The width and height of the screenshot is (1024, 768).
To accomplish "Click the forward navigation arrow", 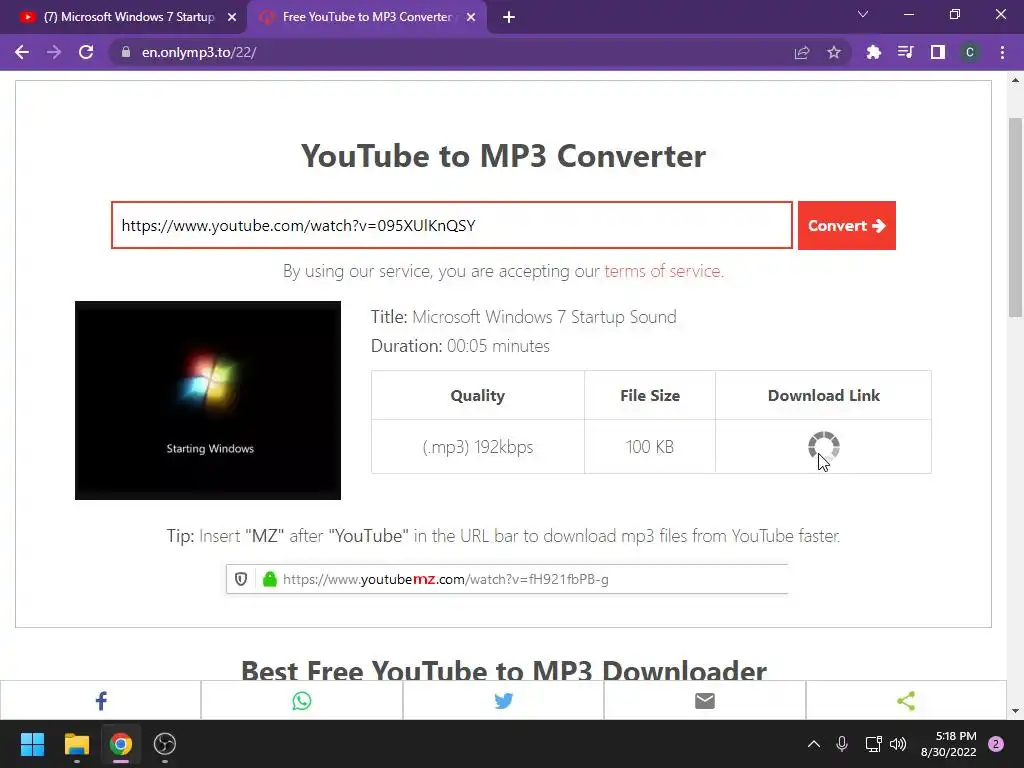I will click(x=54, y=52).
